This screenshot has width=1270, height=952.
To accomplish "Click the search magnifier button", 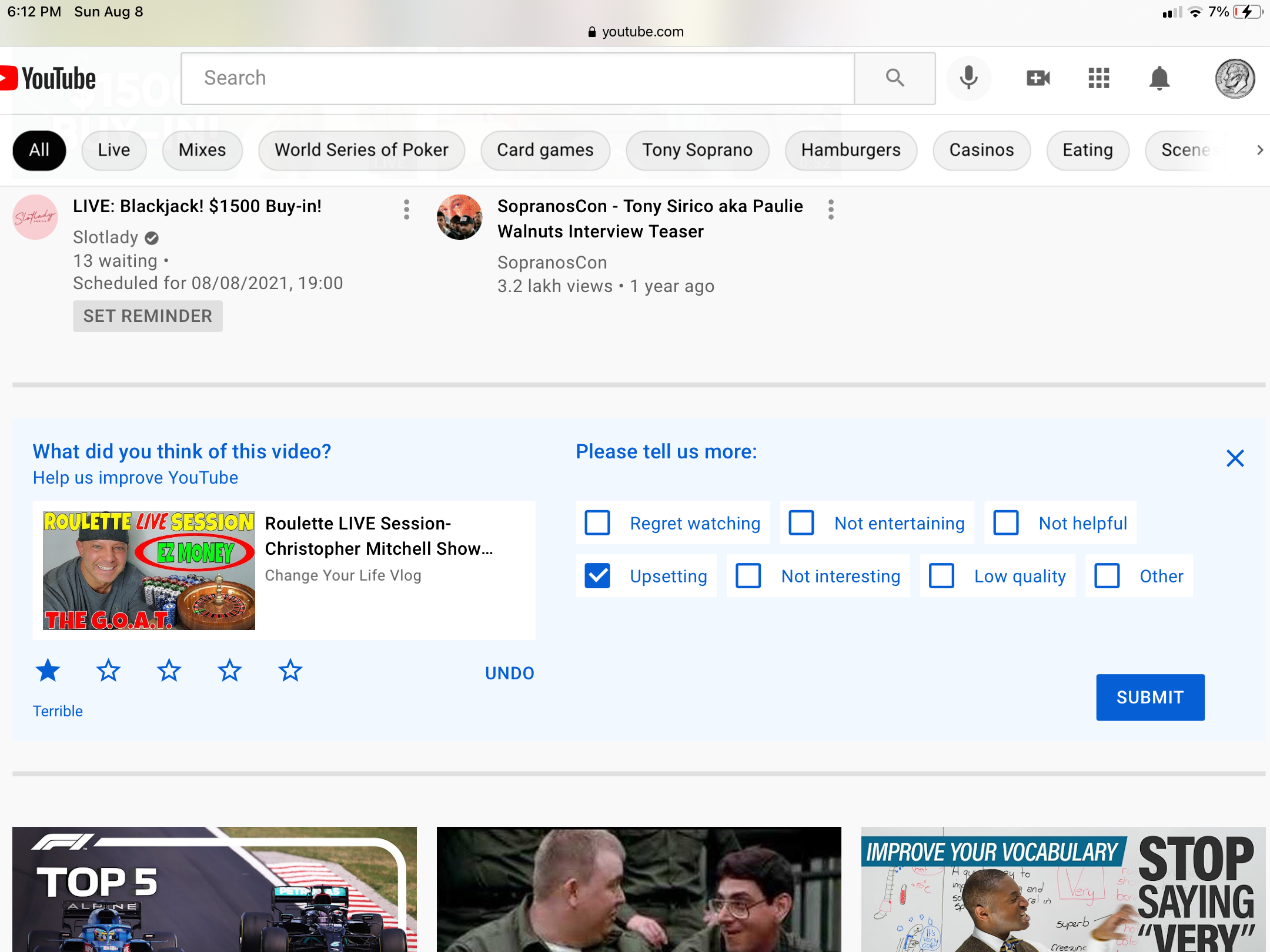I will click(x=894, y=78).
